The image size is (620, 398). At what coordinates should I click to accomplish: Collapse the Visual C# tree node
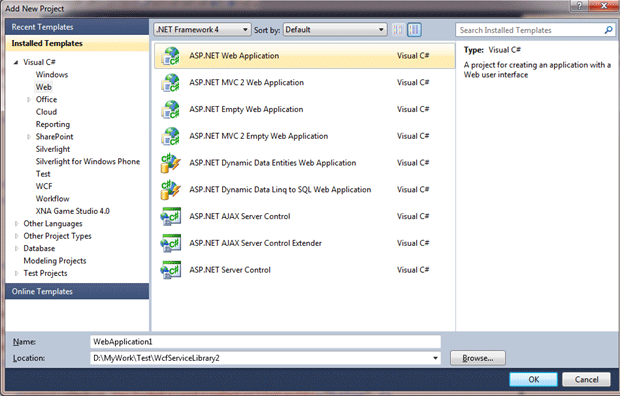point(16,62)
